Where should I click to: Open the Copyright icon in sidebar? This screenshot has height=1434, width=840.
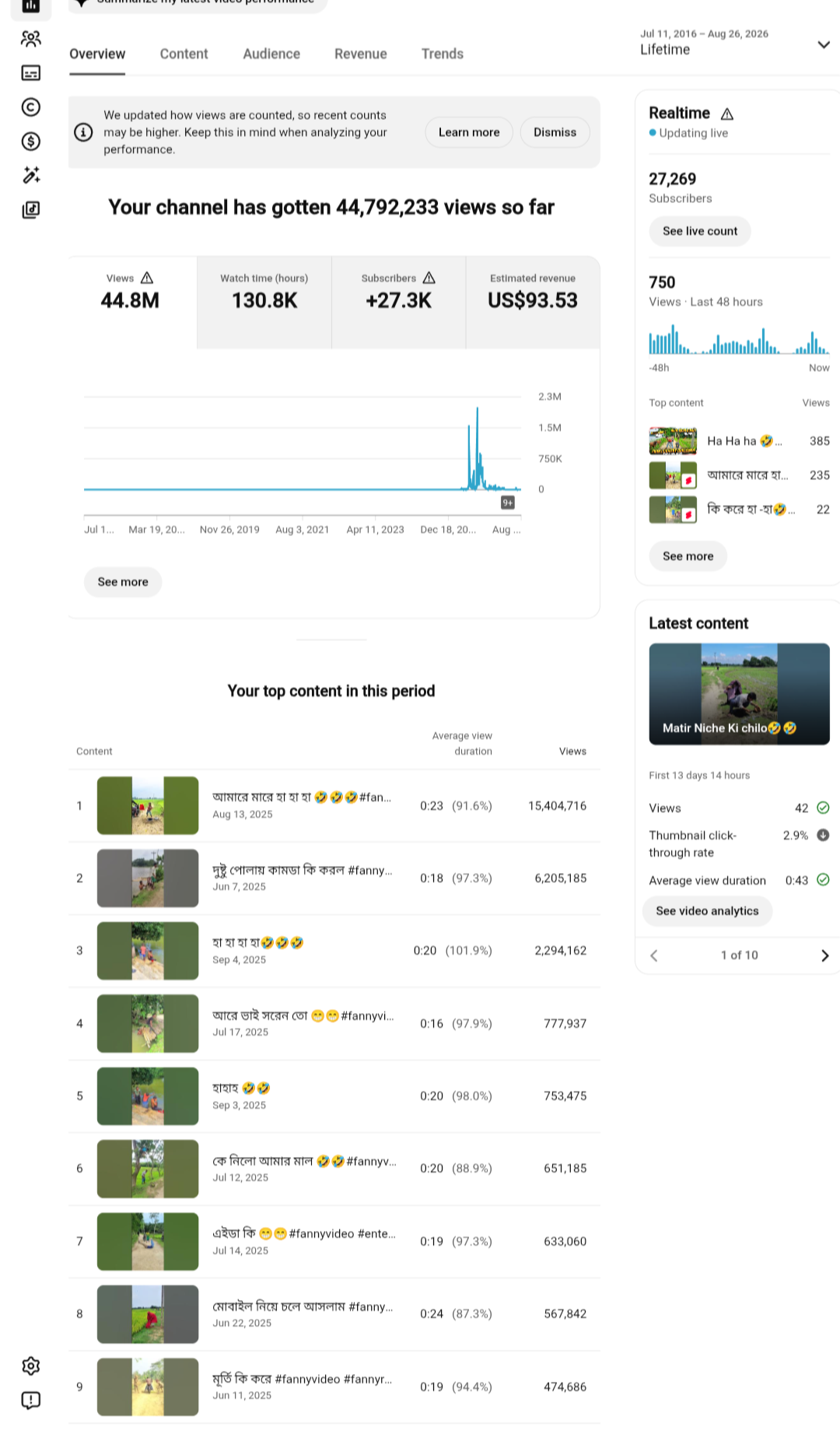coord(31,107)
